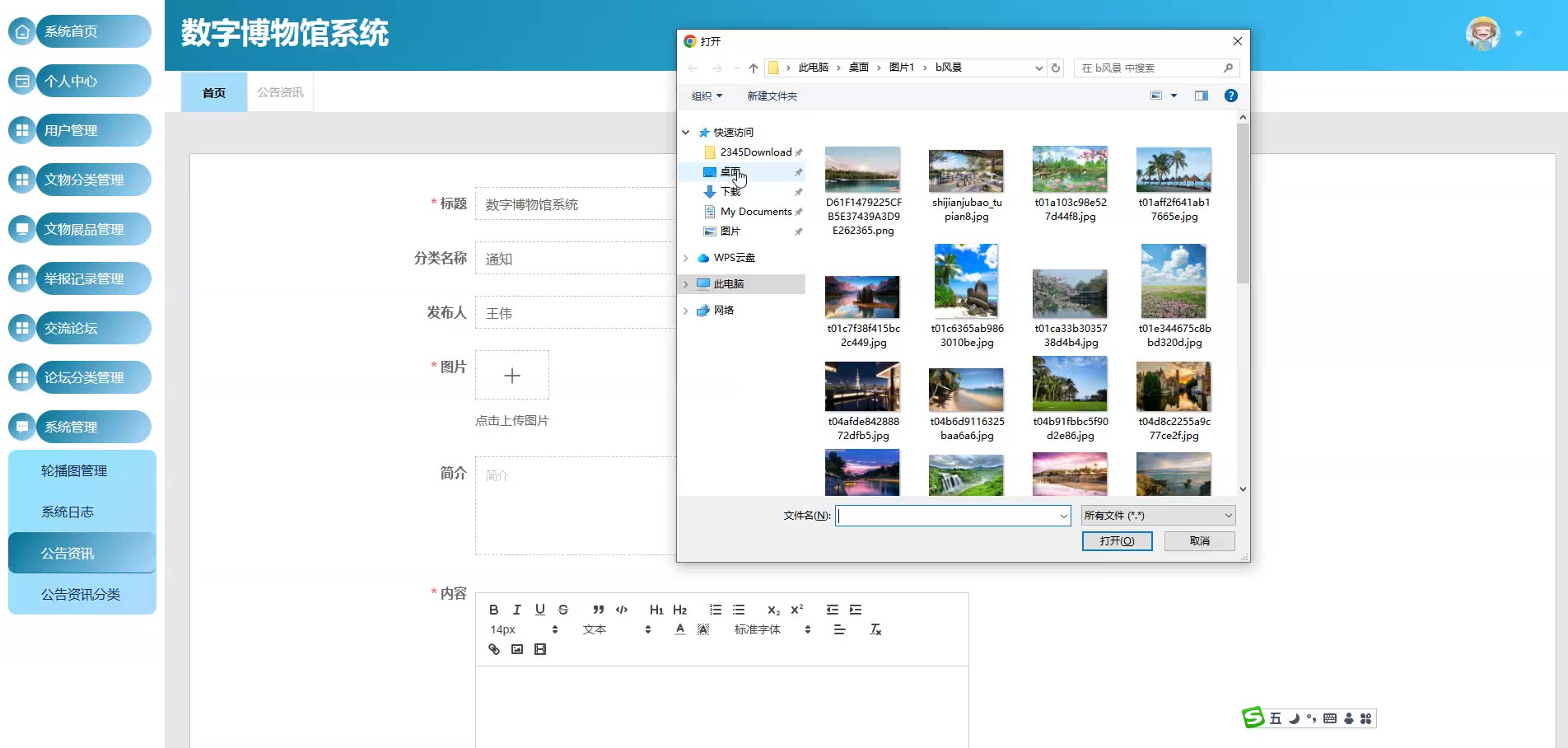Apply strikethrough in the editor toolbar
The height and width of the screenshot is (748, 1568).
[x=563, y=610]
